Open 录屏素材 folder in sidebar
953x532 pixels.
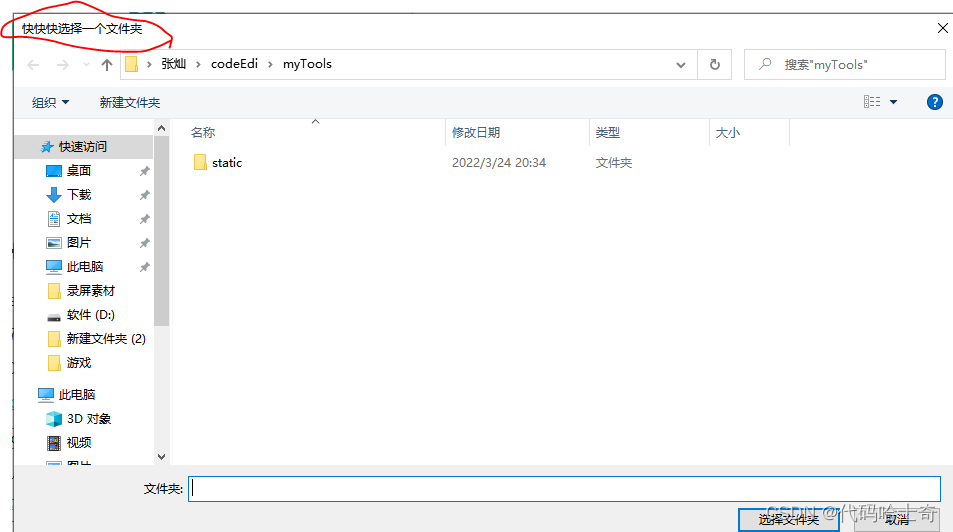(x=91, y=291)
